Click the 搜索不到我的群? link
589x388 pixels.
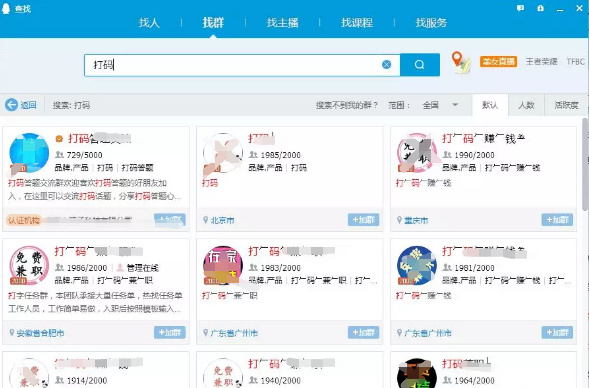point(346,105)
